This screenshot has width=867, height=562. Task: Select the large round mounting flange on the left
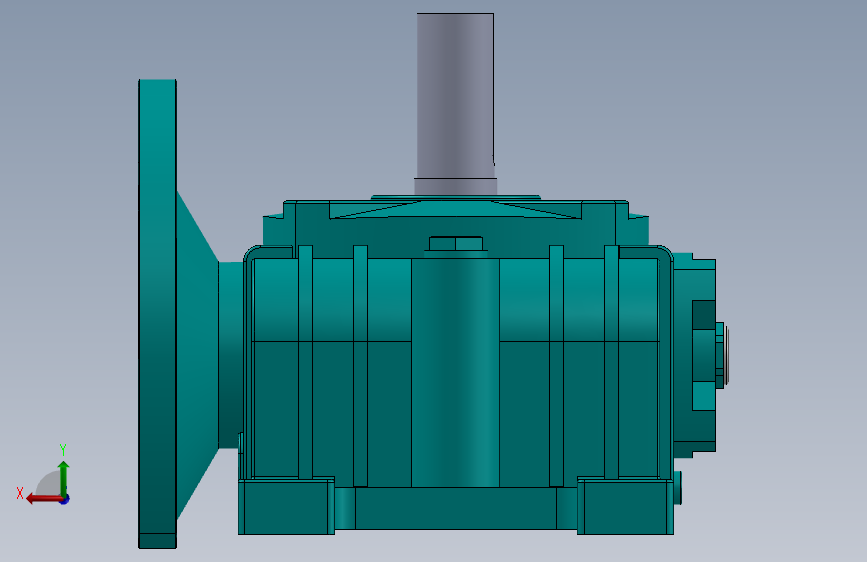coord(158,314)
